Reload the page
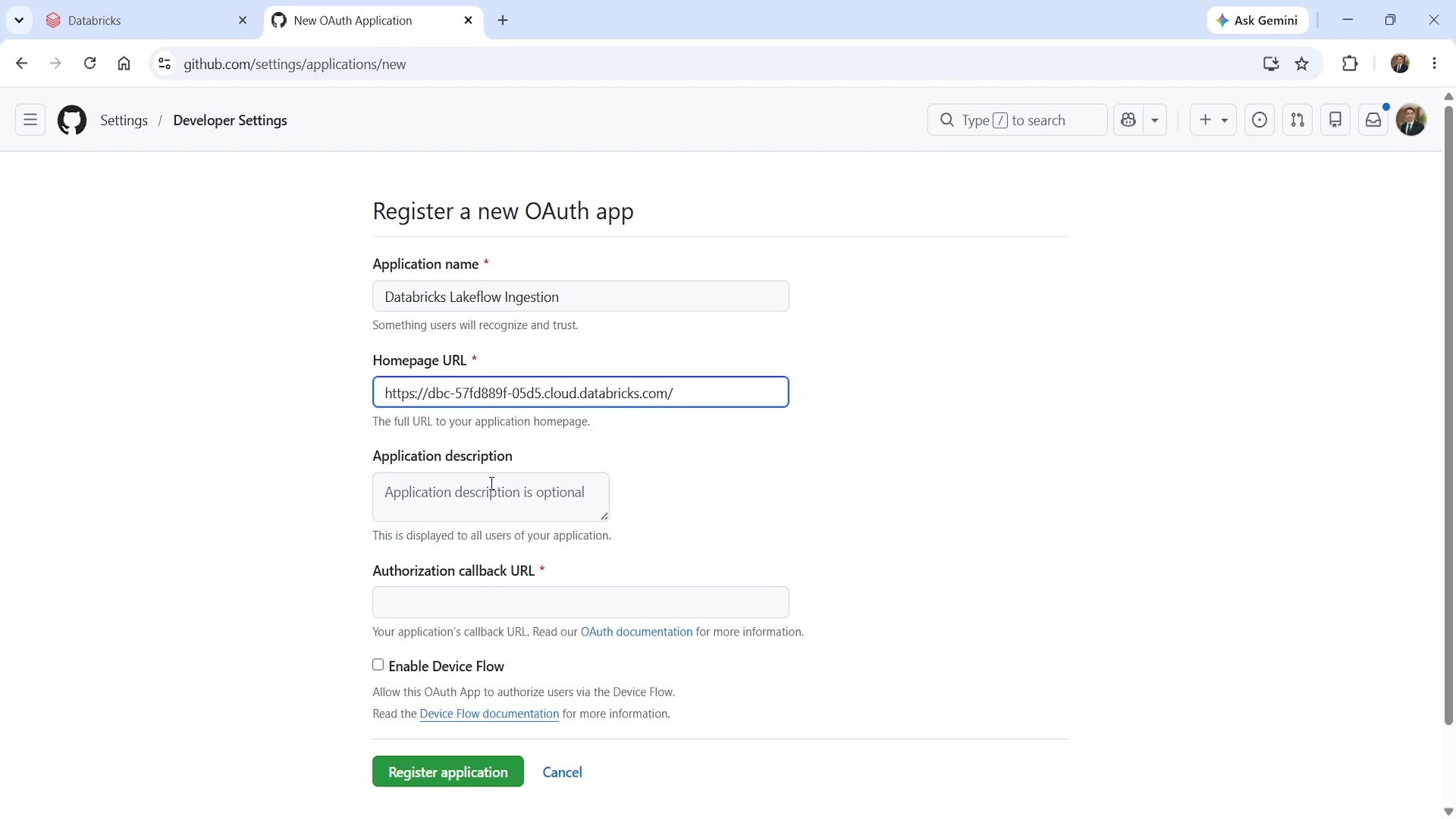 point(90,64)
